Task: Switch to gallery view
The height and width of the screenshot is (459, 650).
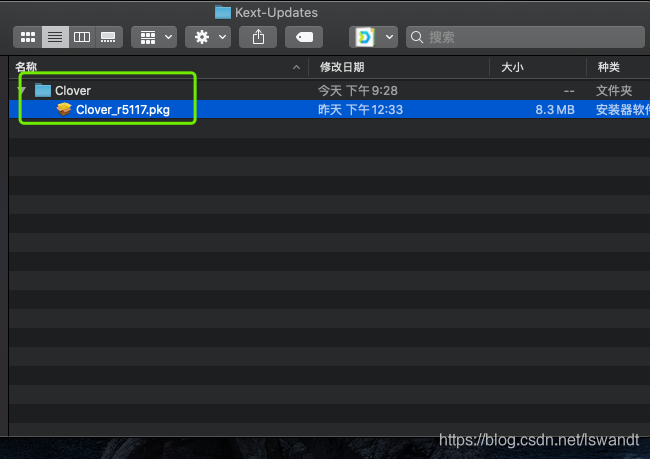Action: 109,37
